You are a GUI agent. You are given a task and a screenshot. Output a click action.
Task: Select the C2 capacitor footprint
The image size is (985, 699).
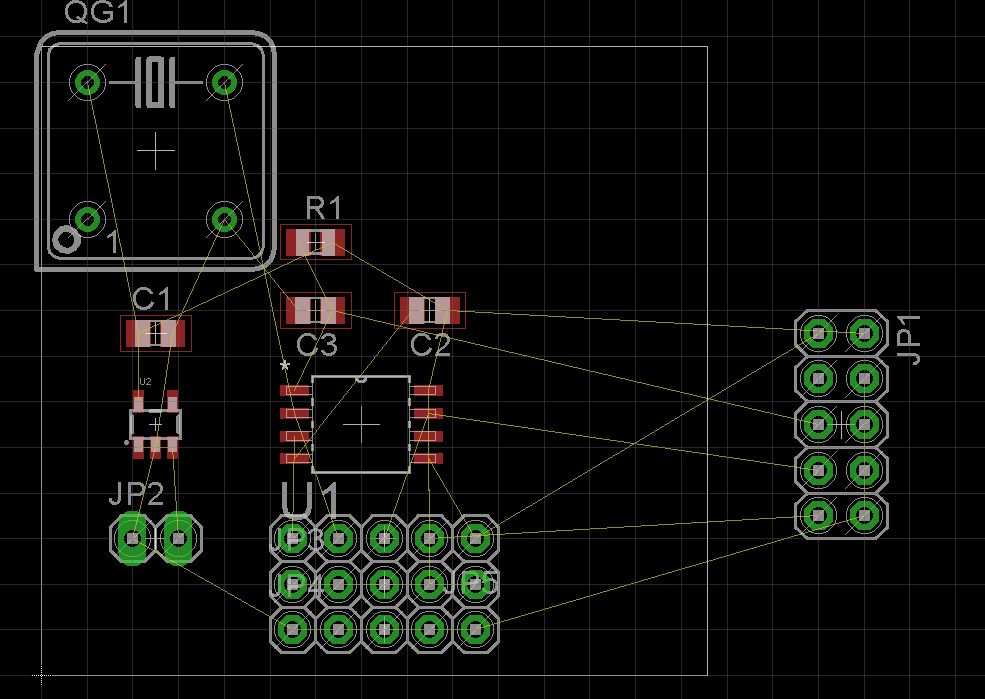(430, 310)
